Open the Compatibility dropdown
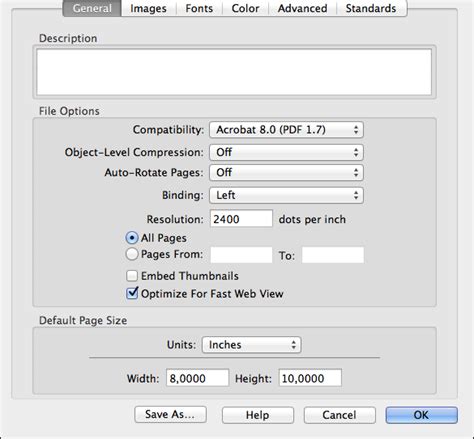474x439 pixels. [286, 130]
